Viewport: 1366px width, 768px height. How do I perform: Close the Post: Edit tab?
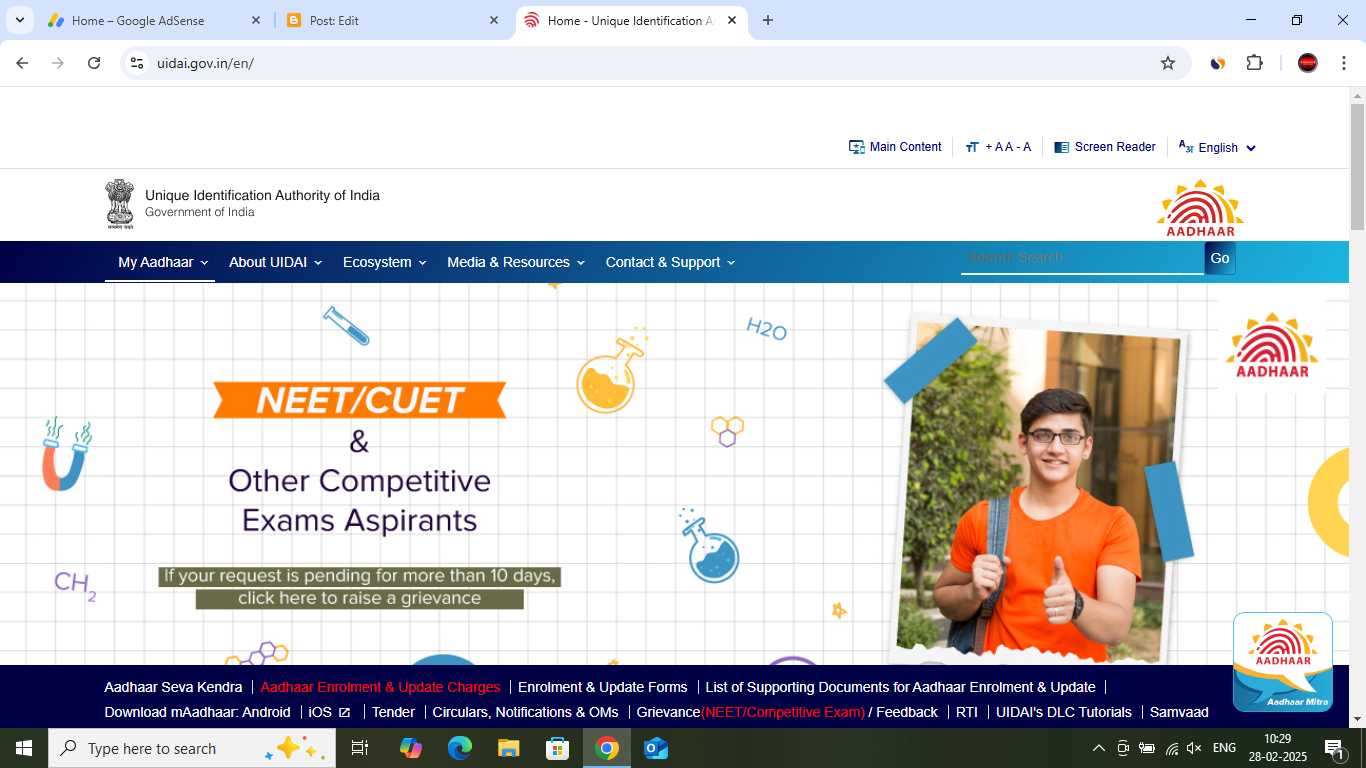point(494,20)
